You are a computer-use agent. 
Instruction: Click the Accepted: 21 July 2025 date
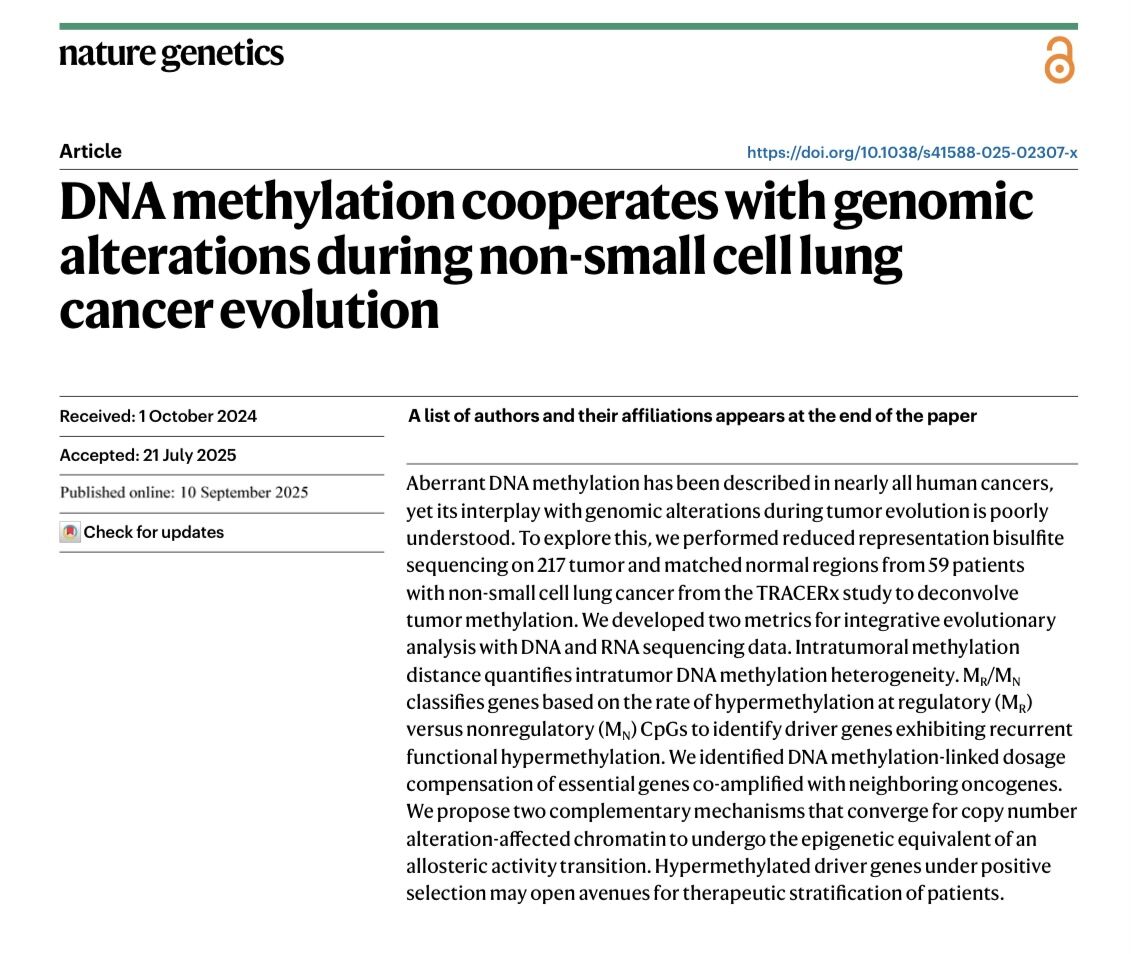coord(148,455)
